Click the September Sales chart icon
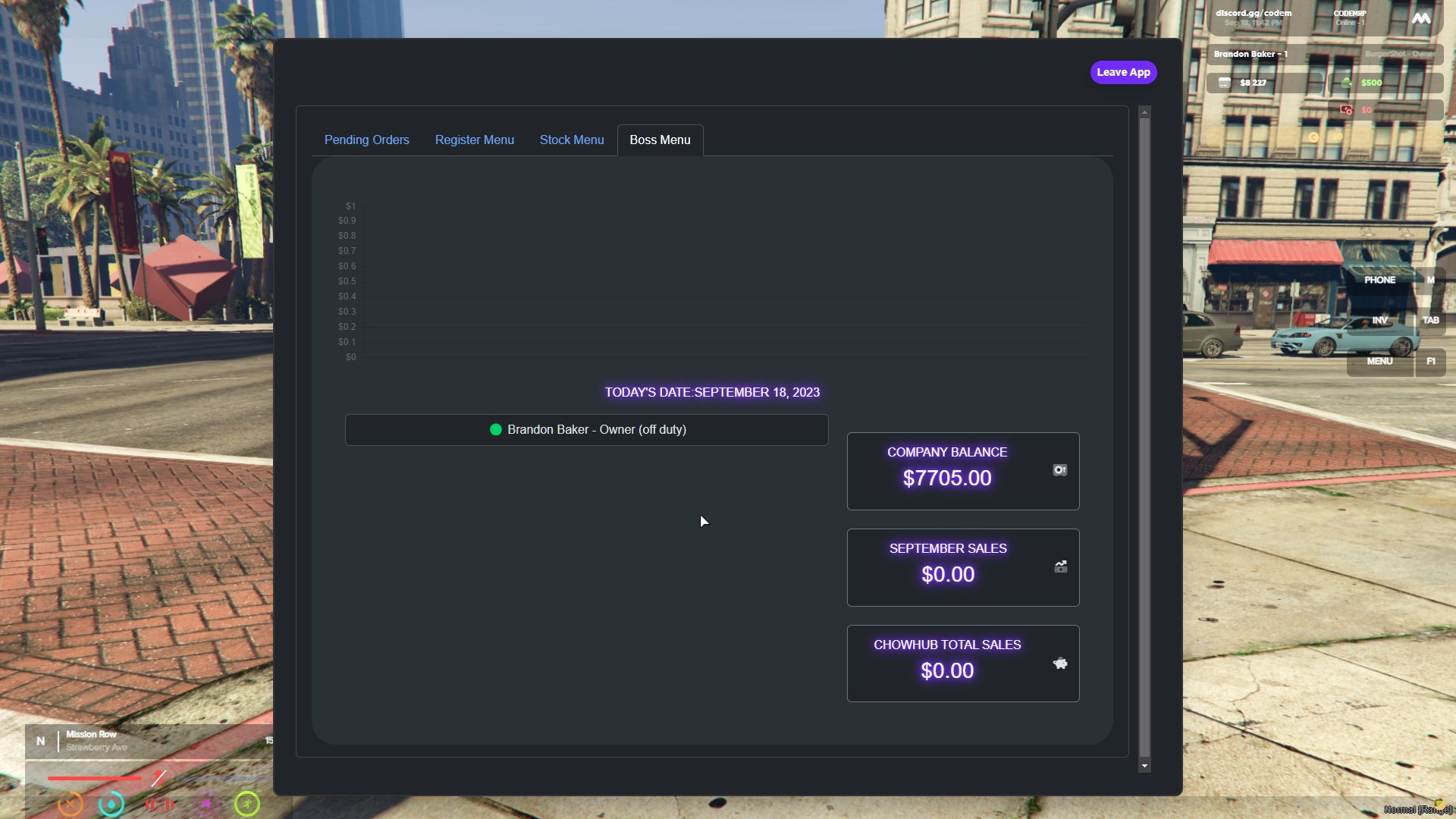Screen dimensions: 1456x819 coord(1060,566)
